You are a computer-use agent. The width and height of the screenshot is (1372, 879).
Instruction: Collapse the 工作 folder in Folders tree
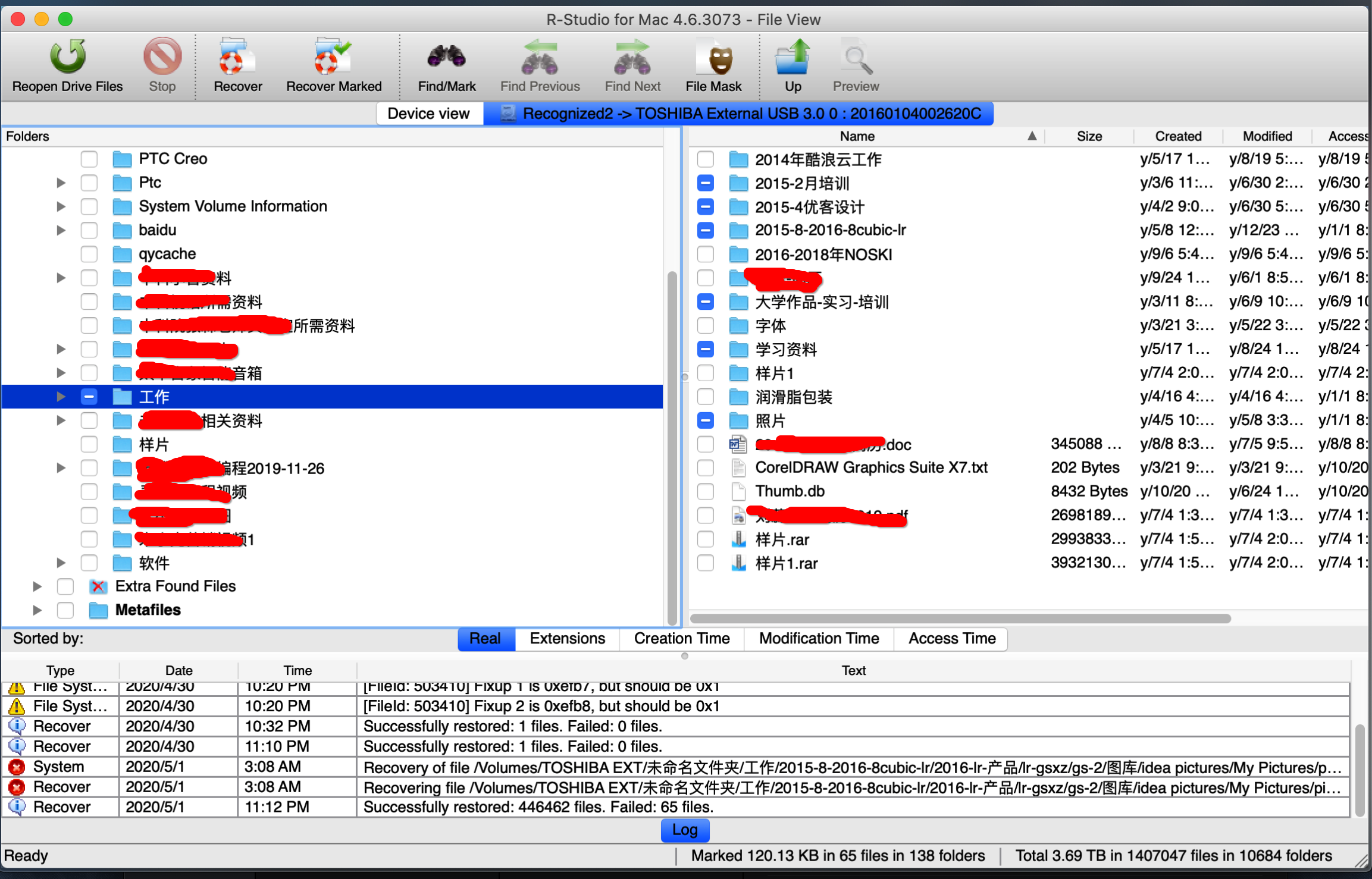[60, 396]
